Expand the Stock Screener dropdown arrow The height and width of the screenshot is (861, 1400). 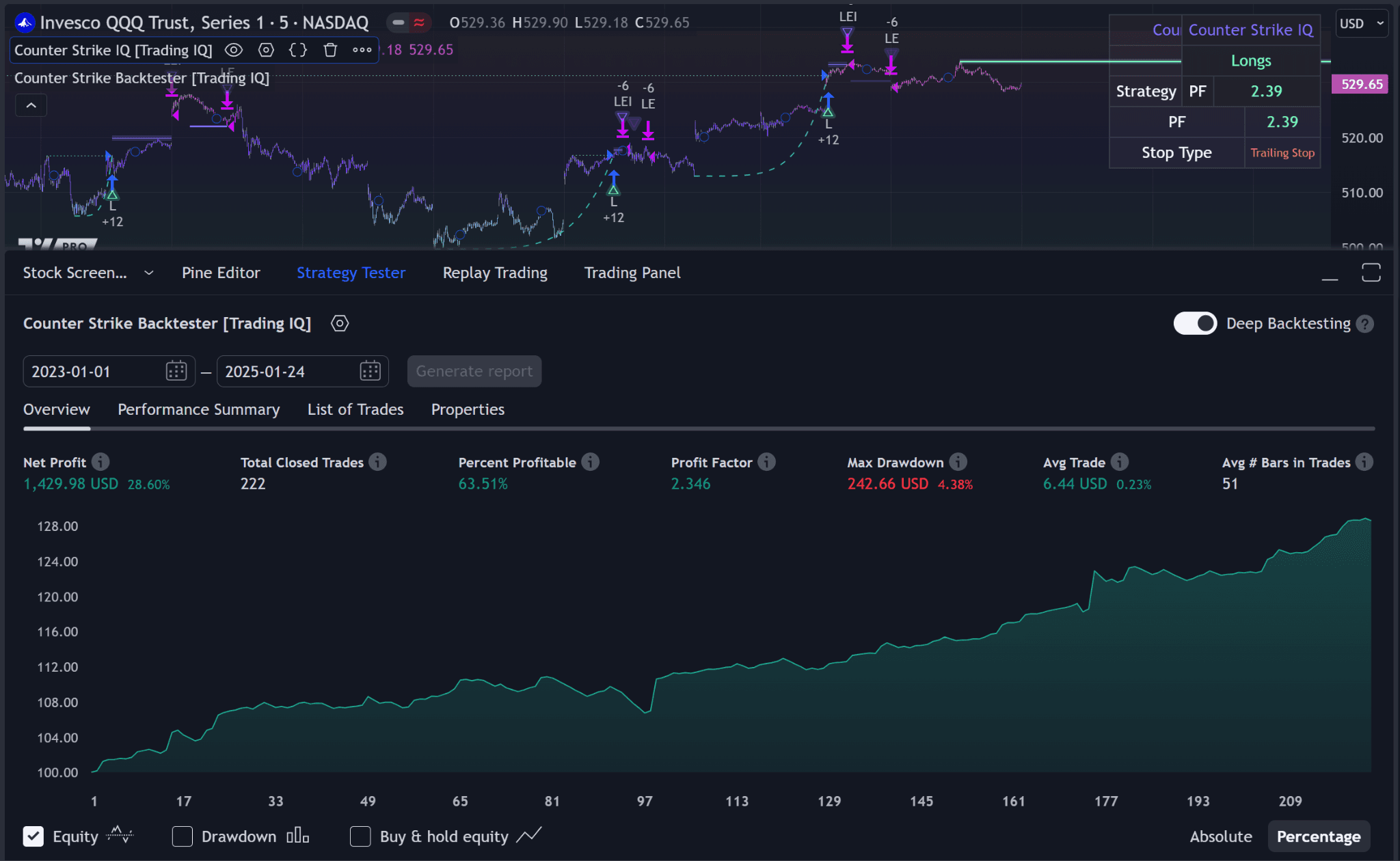pyautogui.click(x=148, y=273)
